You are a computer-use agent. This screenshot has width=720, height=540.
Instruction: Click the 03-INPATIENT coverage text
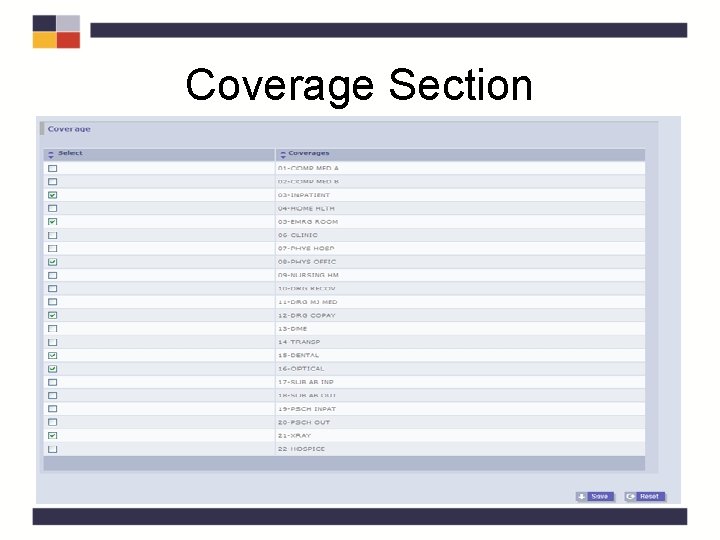click(x=304, y=195)
